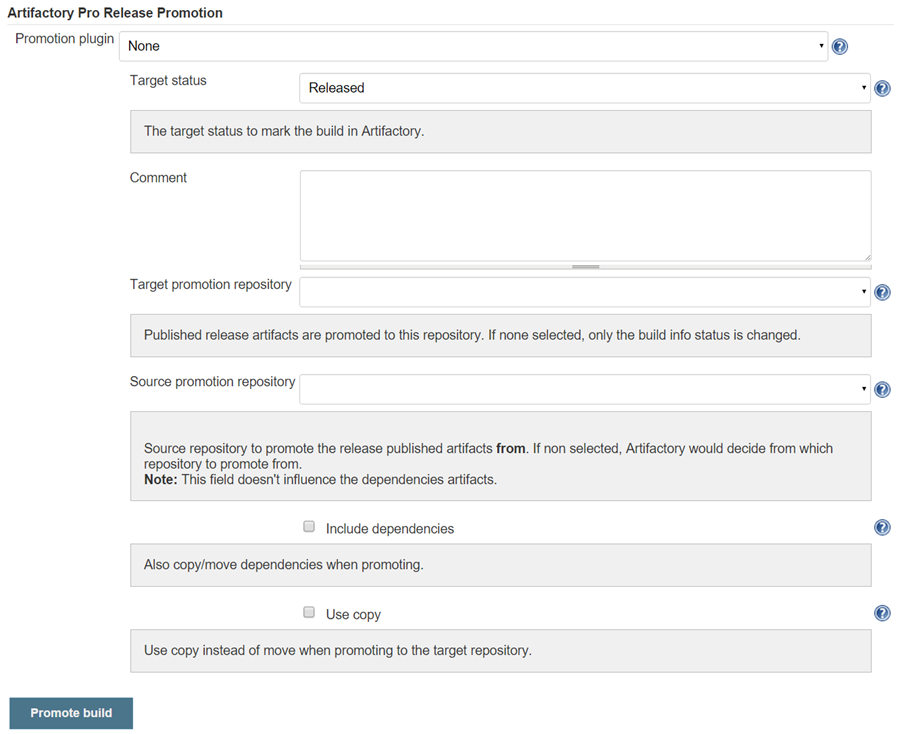Open help for Target promotion repository
The height and width of the screenshot is (734, 900).
(882, 293)
